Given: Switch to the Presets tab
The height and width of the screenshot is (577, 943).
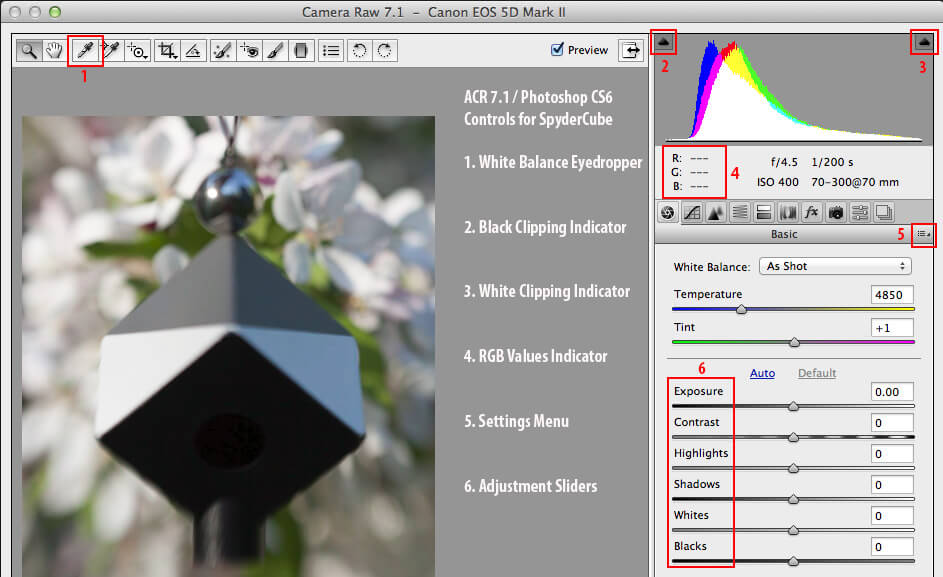Looking at the screenshot, I should click(x=858, y=212).
